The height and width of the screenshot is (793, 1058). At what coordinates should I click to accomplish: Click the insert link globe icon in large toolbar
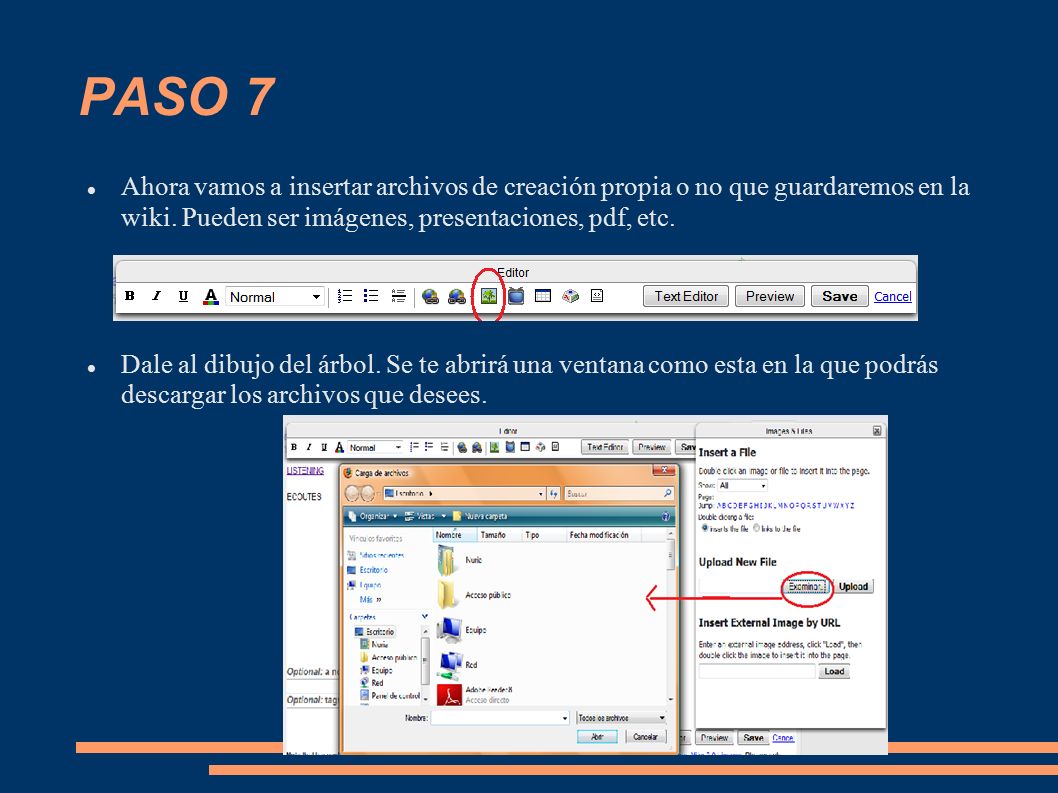(x=430, y=296)
